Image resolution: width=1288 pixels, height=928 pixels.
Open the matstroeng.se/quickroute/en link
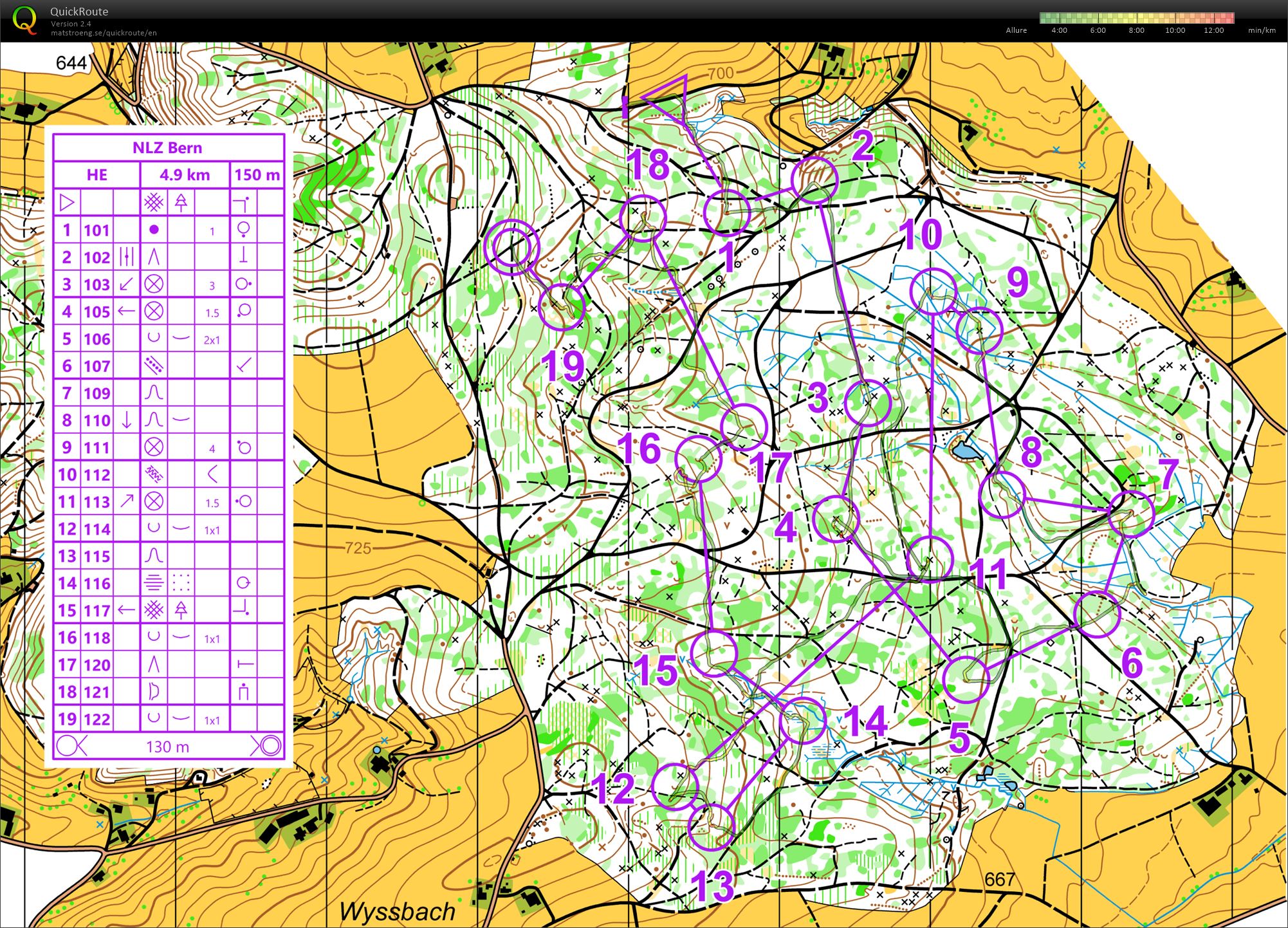(x=104, y=33)
